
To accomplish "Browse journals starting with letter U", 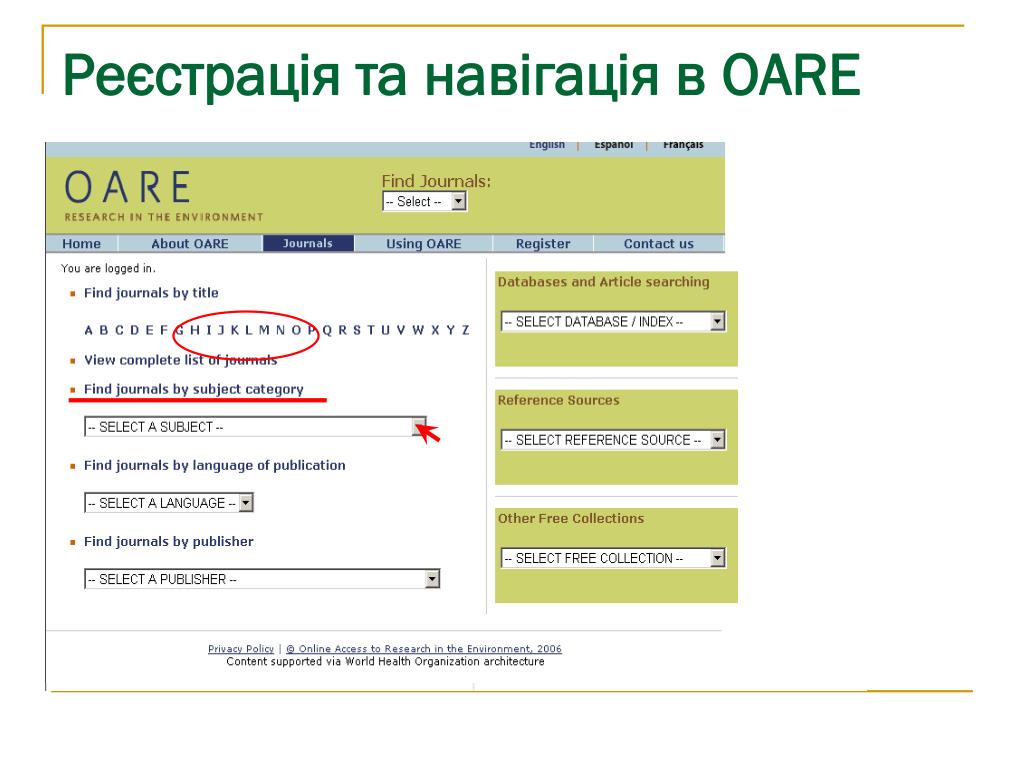I will (385, 330).
